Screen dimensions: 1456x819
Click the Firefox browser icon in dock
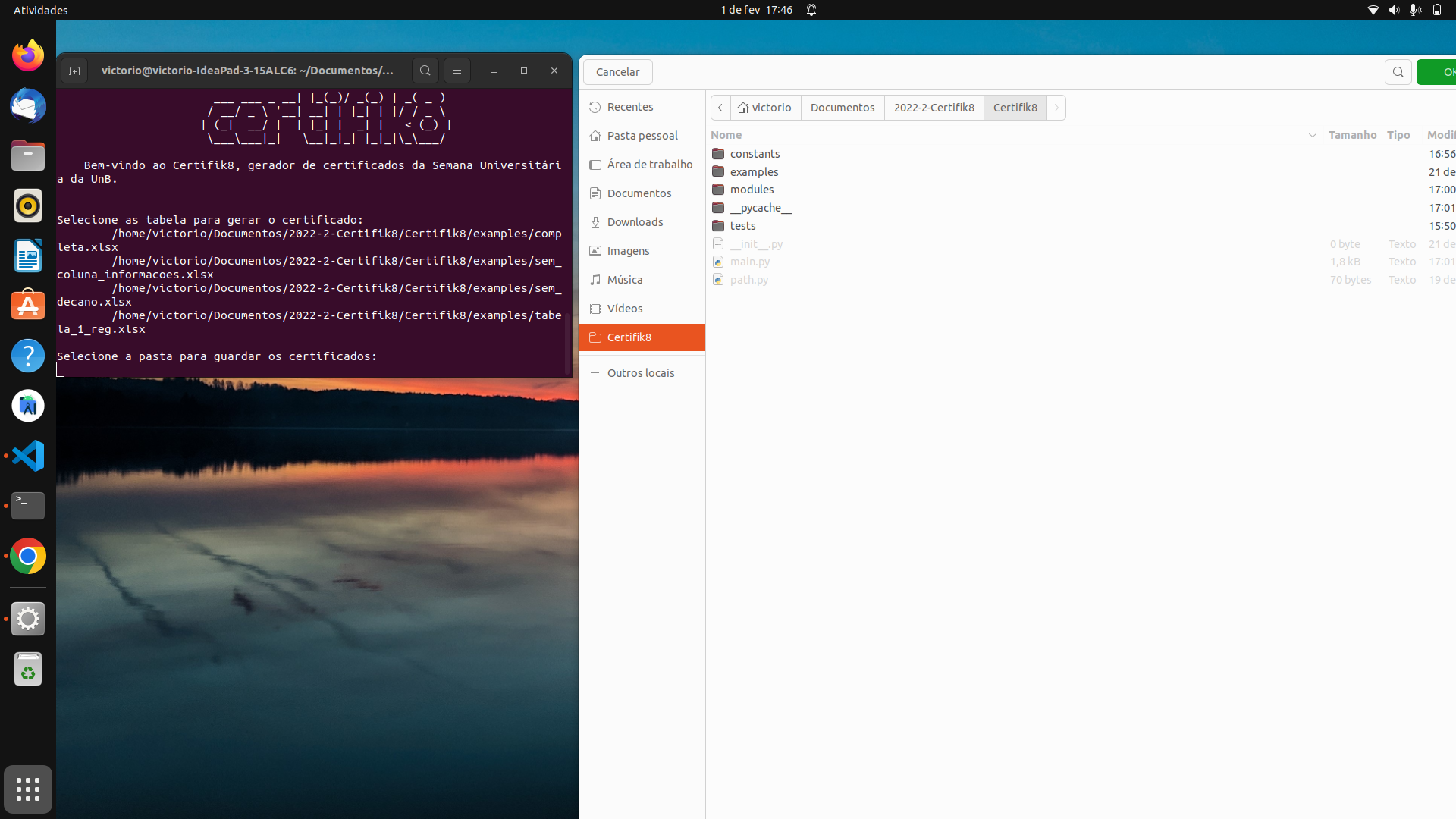tap(28, 55)
